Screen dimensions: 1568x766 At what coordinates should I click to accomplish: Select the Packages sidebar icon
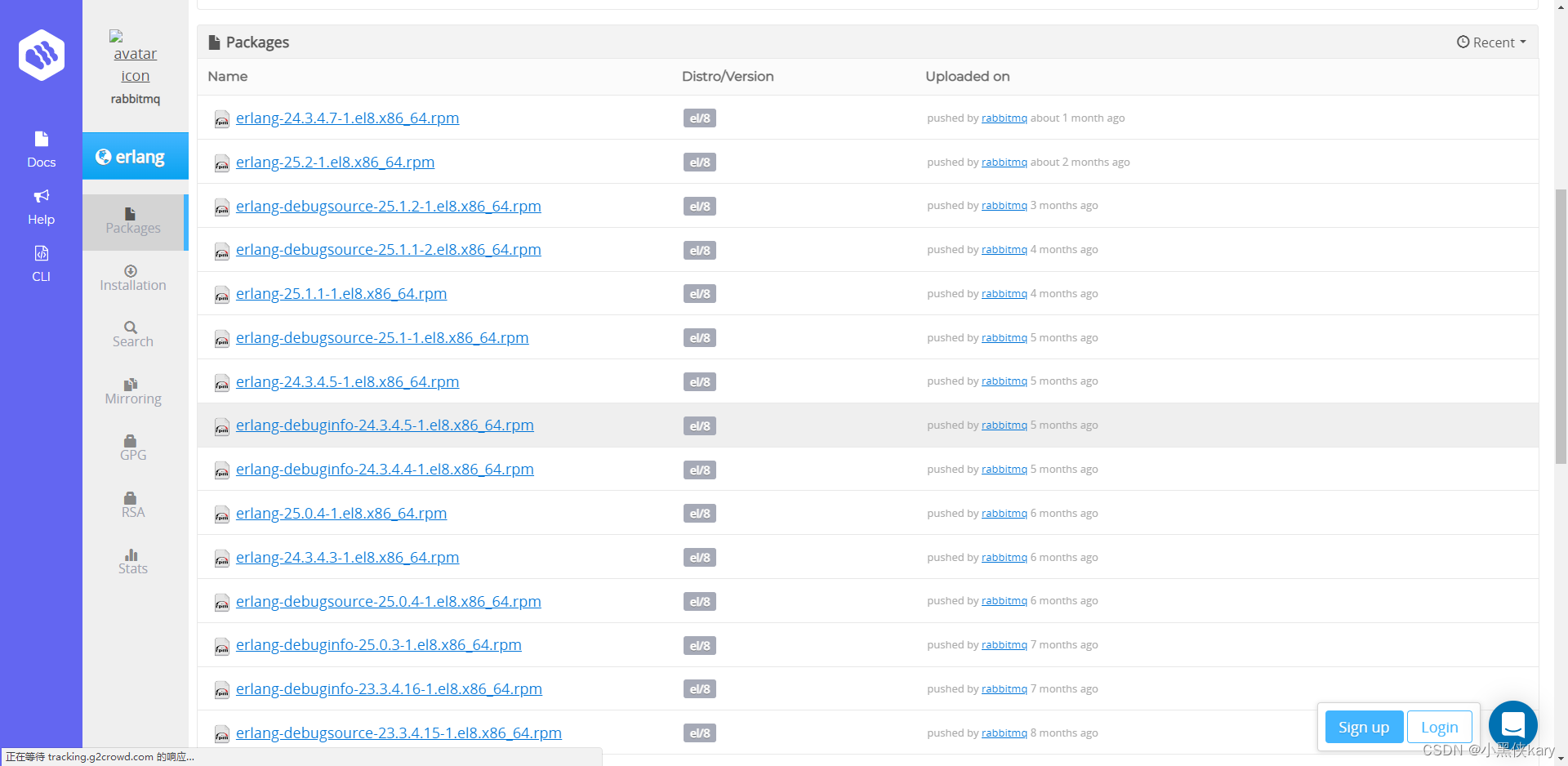point(130,214)
